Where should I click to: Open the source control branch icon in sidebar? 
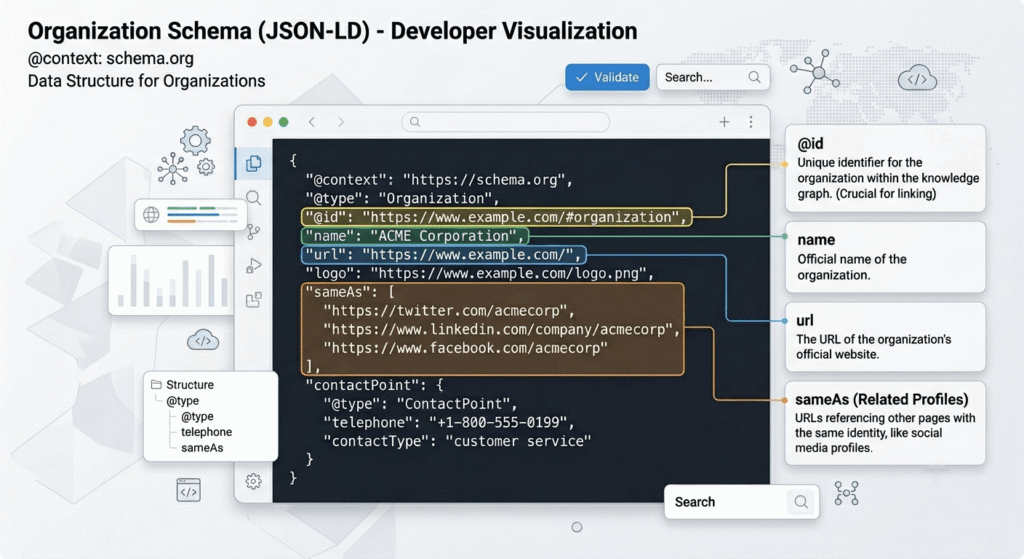tap(253, 232)
